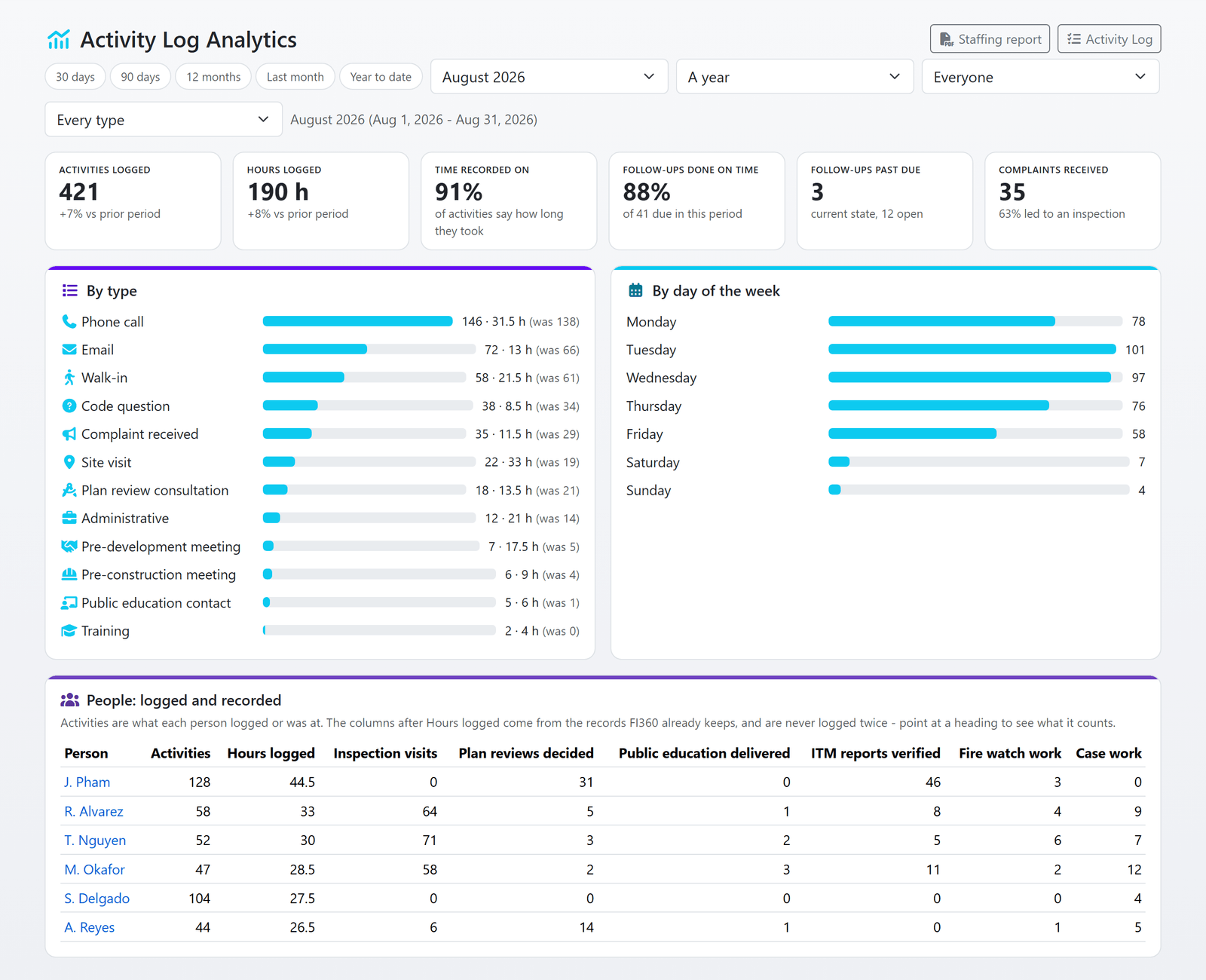Click the Saturday activity bar
1206x980 pixels.
[979, 462]
